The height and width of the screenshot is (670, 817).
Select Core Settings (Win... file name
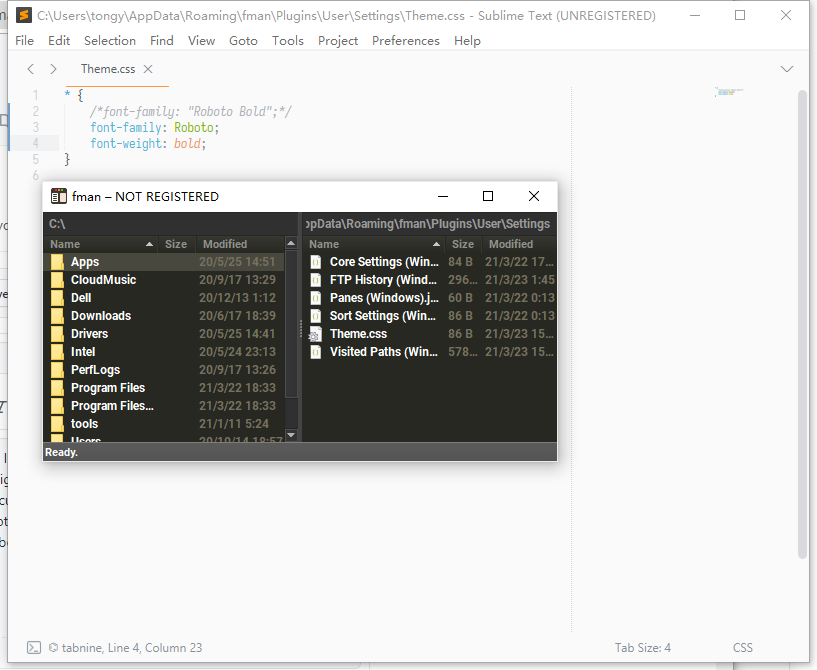tap(384, 262)
